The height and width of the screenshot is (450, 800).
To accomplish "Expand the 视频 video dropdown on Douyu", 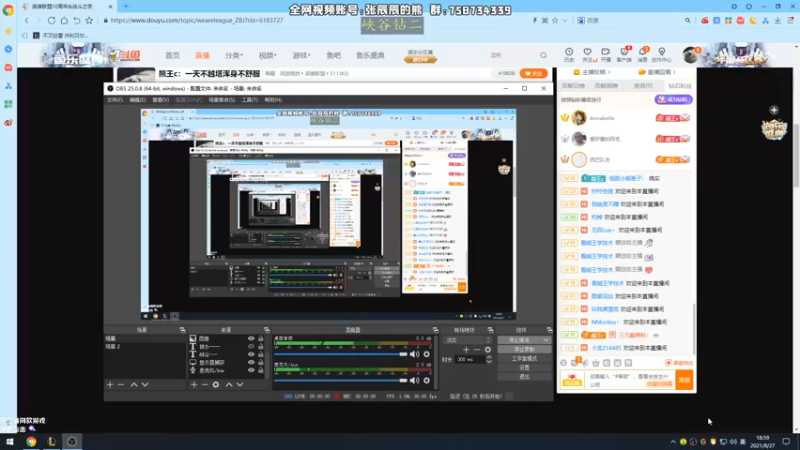I will (267, 55).
